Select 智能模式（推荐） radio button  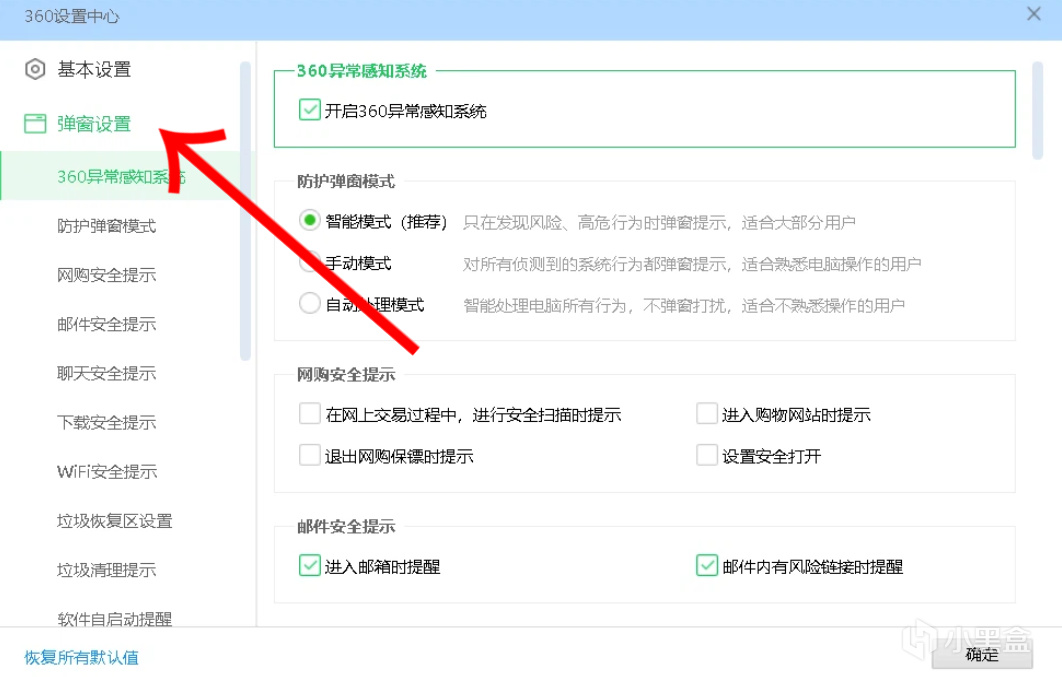[310, 221]
